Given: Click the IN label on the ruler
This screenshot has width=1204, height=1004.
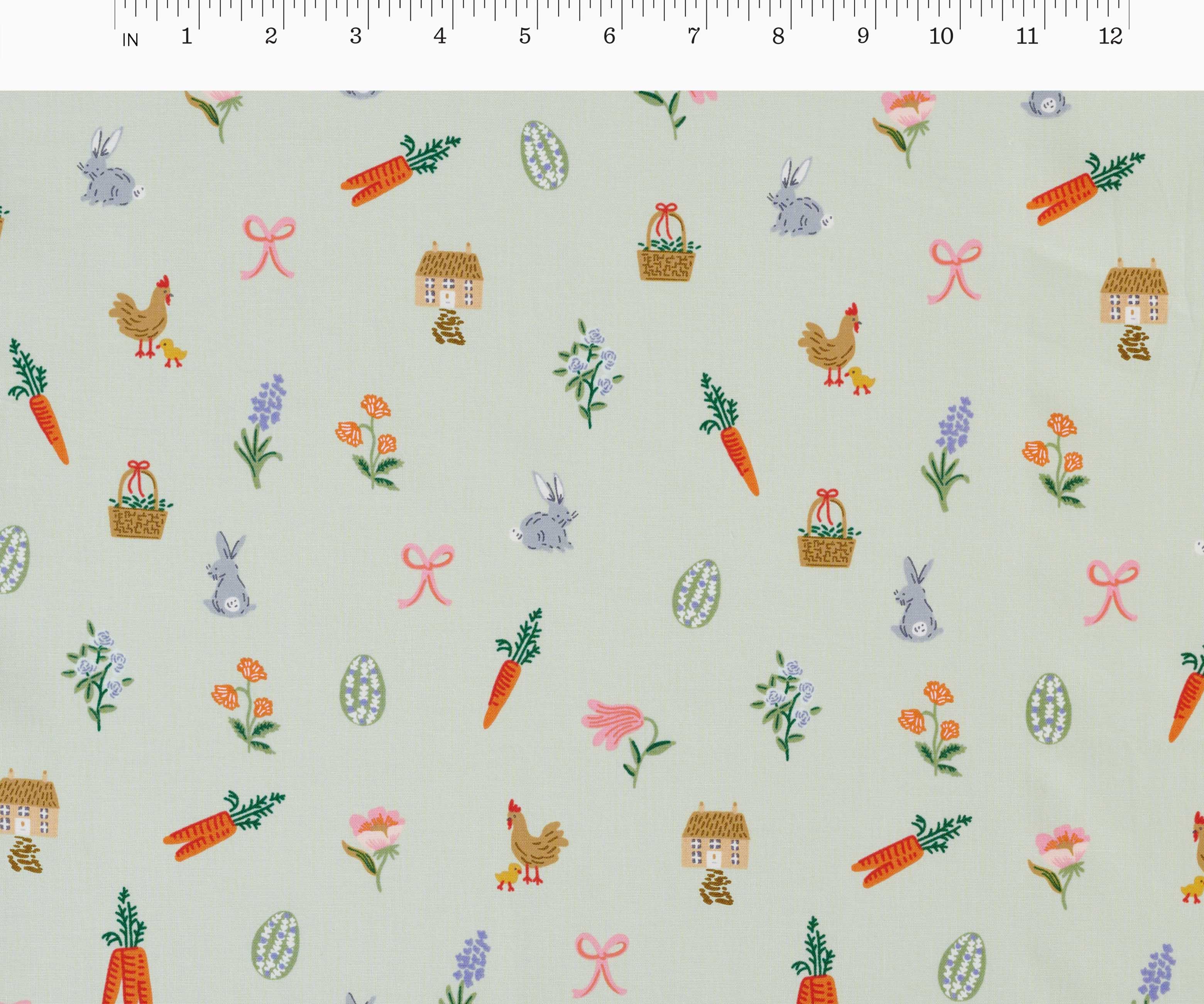Looking at the screenshot, I should tap(131, 39).
